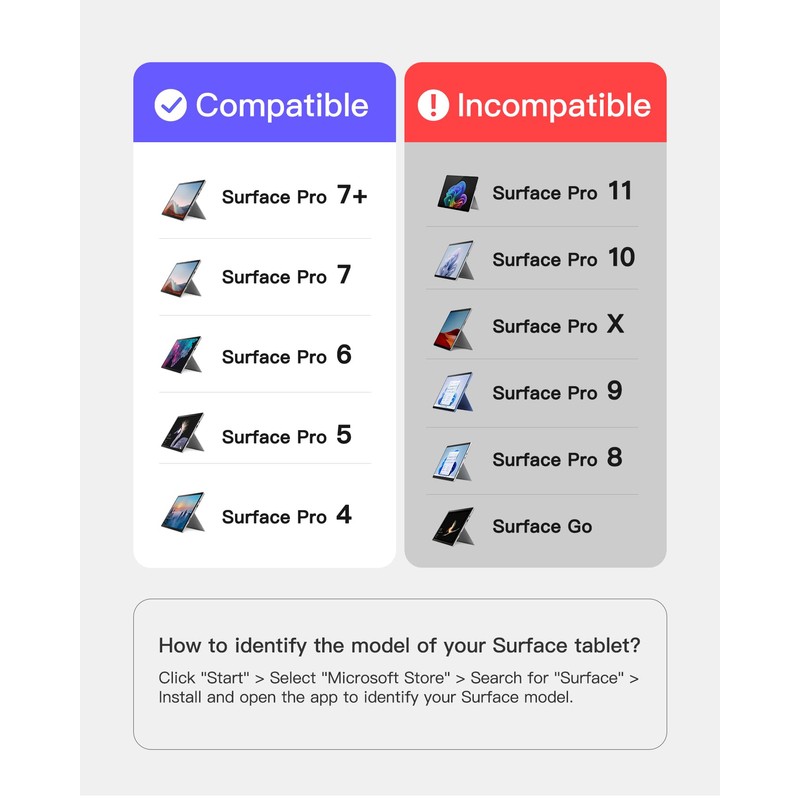Viewport: 800px width, 800px height.
Task: Click the Surface Pro 7 tablet image
Action: [183, 278]
